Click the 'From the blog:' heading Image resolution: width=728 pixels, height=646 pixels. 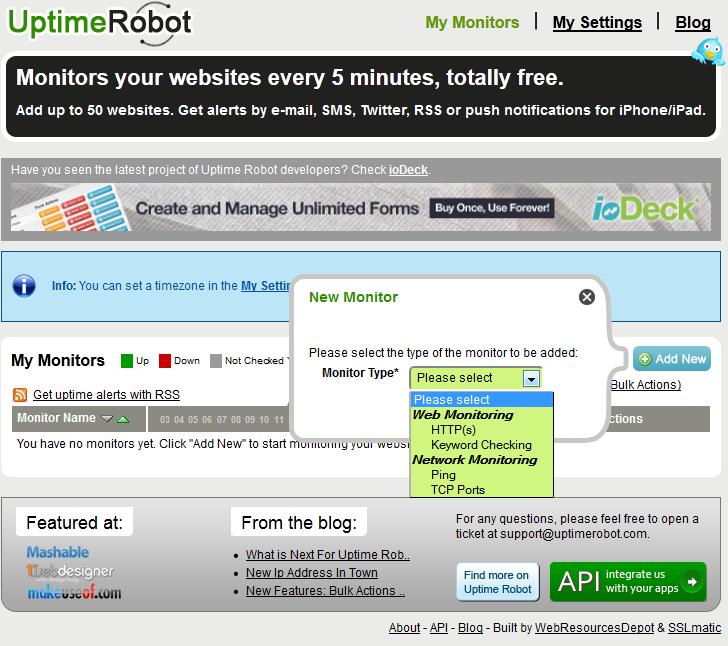(x=299, y=522)
